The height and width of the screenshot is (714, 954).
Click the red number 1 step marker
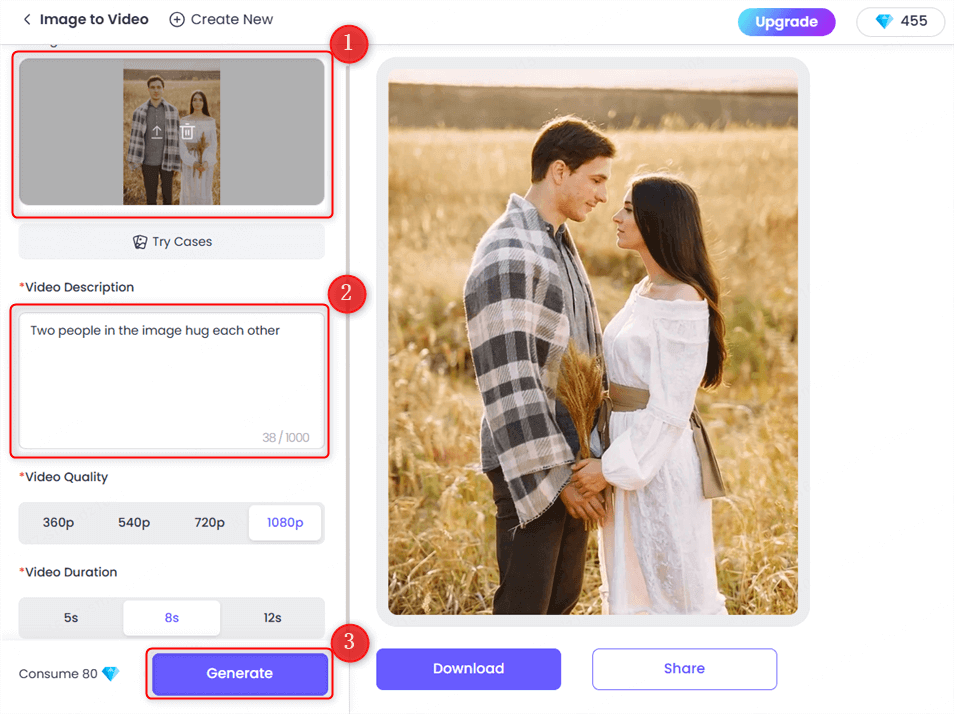349,44
